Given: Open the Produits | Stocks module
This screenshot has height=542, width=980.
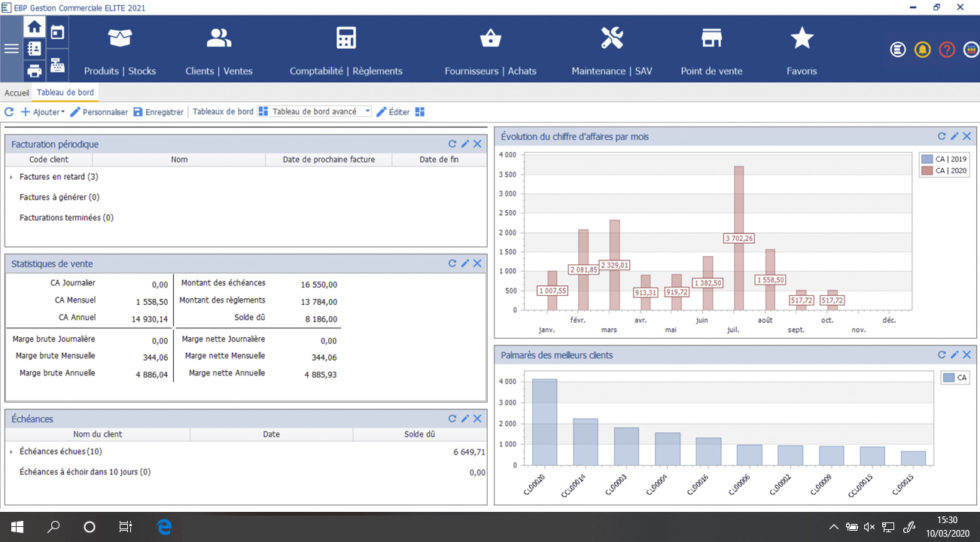Looking at the screenshot, I should click(x=120, y=50).
